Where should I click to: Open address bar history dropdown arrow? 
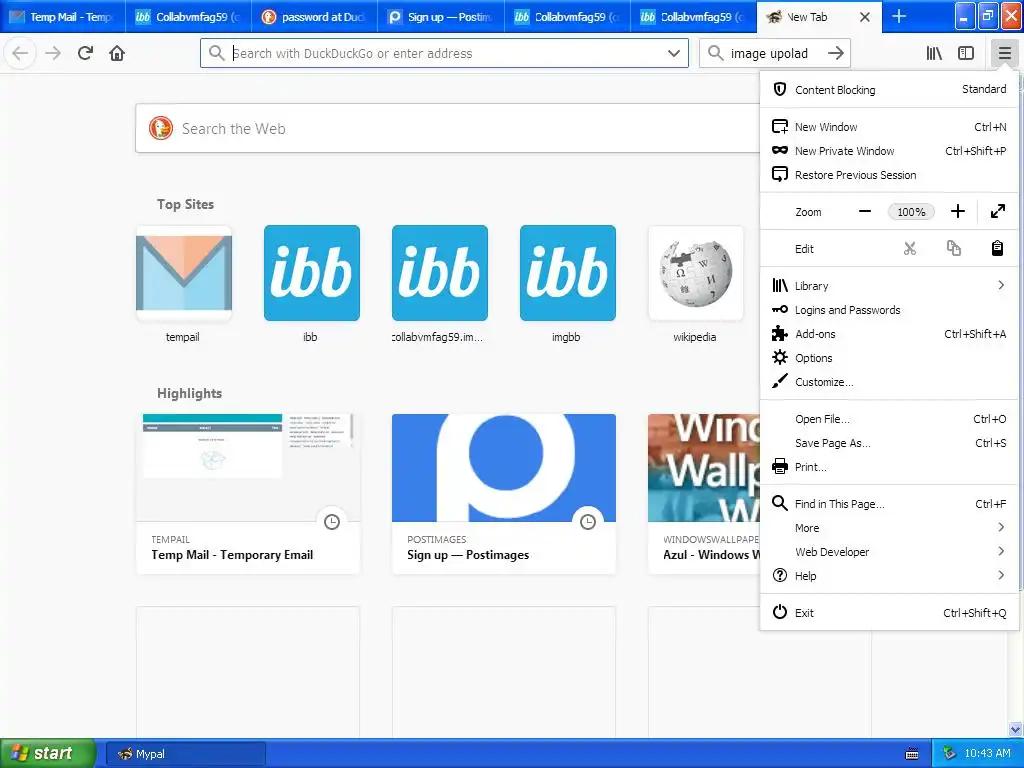[674, 53]
